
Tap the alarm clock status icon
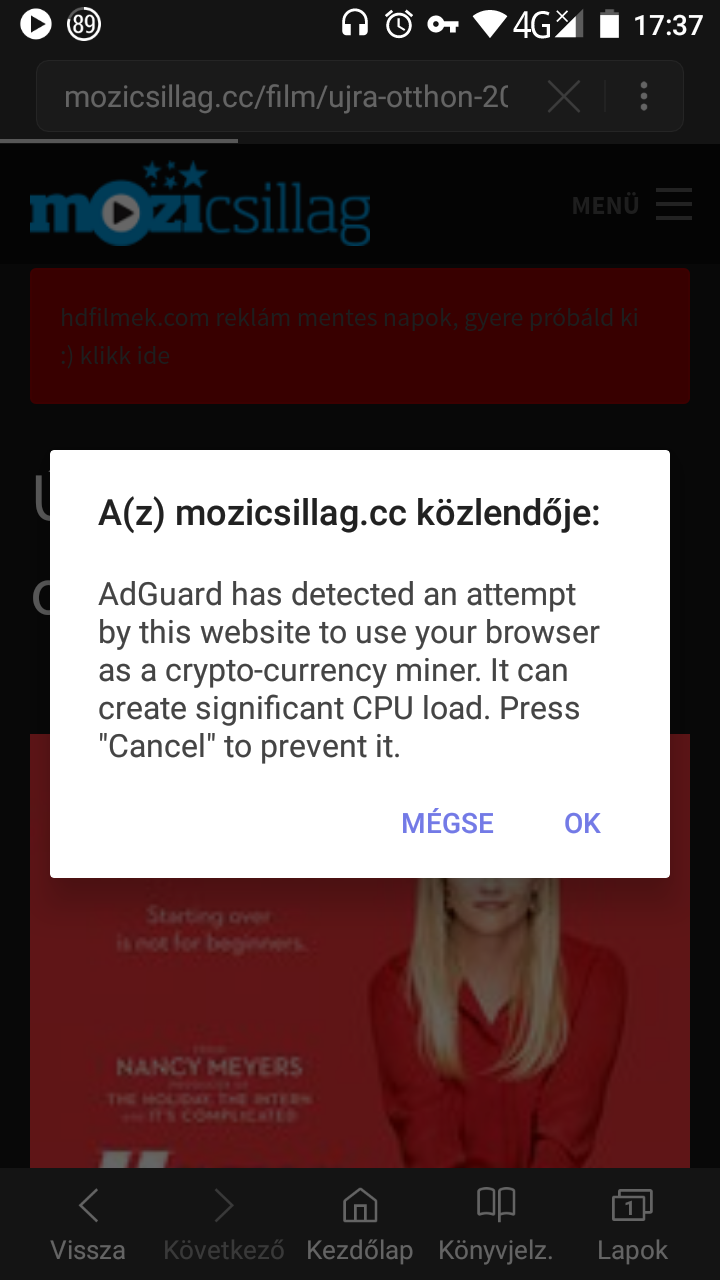tap(399, 23)
